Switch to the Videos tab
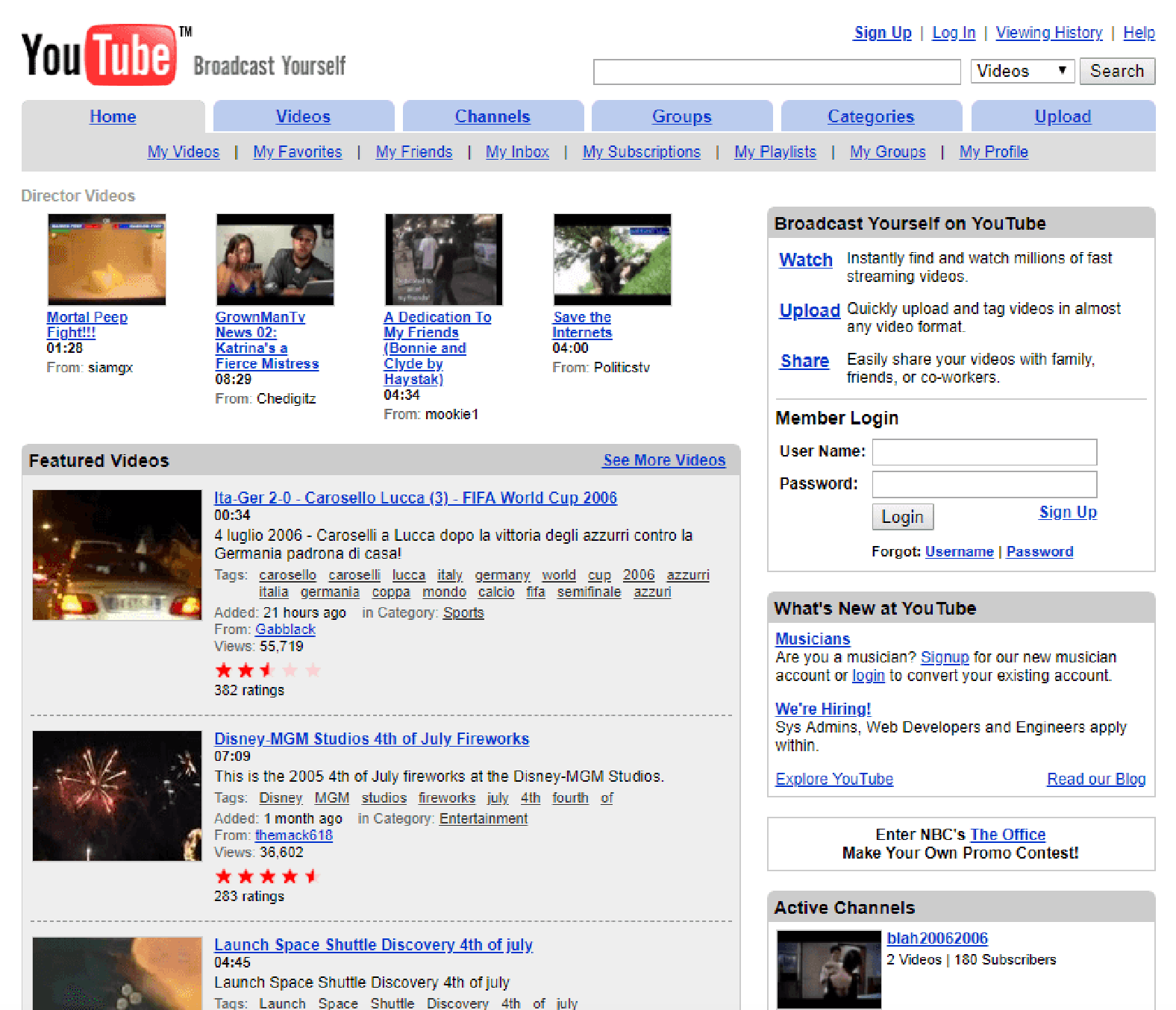This screenshot has width=1176, height=1010. pos(303,116)
